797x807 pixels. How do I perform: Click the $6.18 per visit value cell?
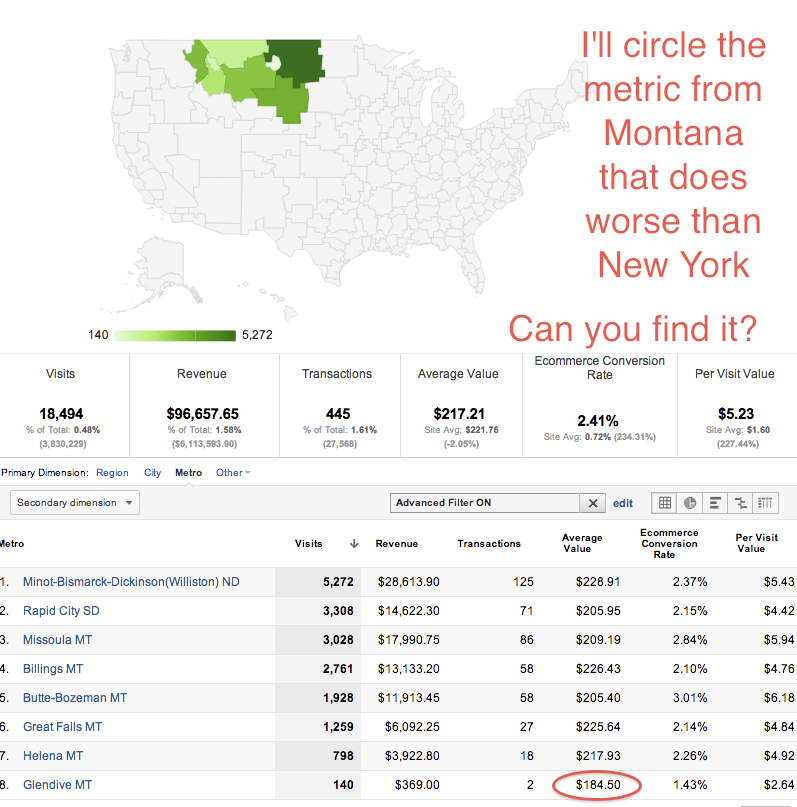click(779, 698)
